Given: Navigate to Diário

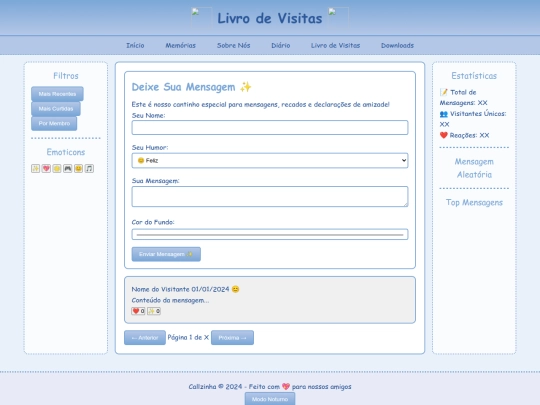Looking at the screenshot, I should click(280, 45).
